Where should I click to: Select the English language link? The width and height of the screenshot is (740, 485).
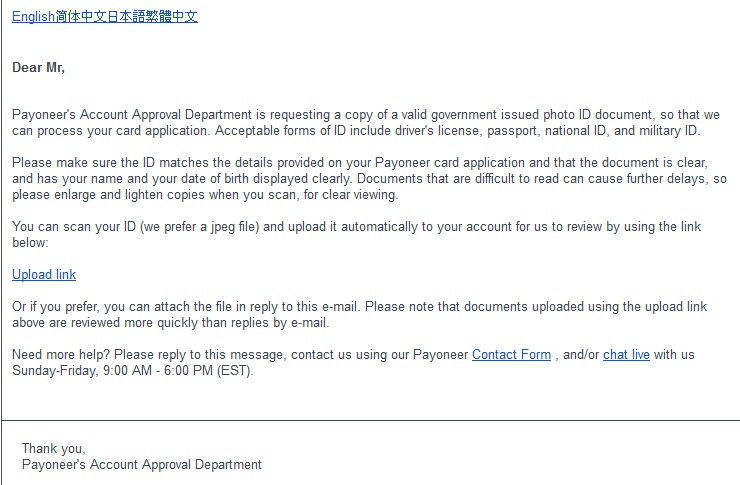pyautogui.click(x=34, y=17)
